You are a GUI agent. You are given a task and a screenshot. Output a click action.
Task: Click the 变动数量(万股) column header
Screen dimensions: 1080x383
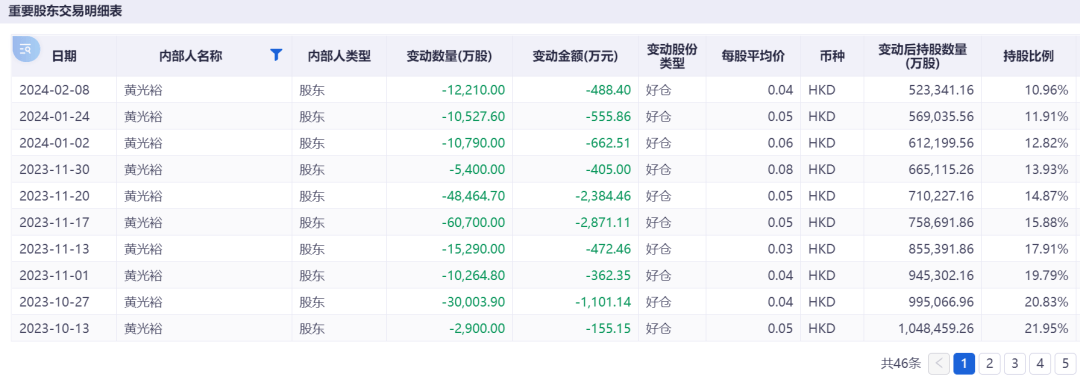[x=450, y=56]
